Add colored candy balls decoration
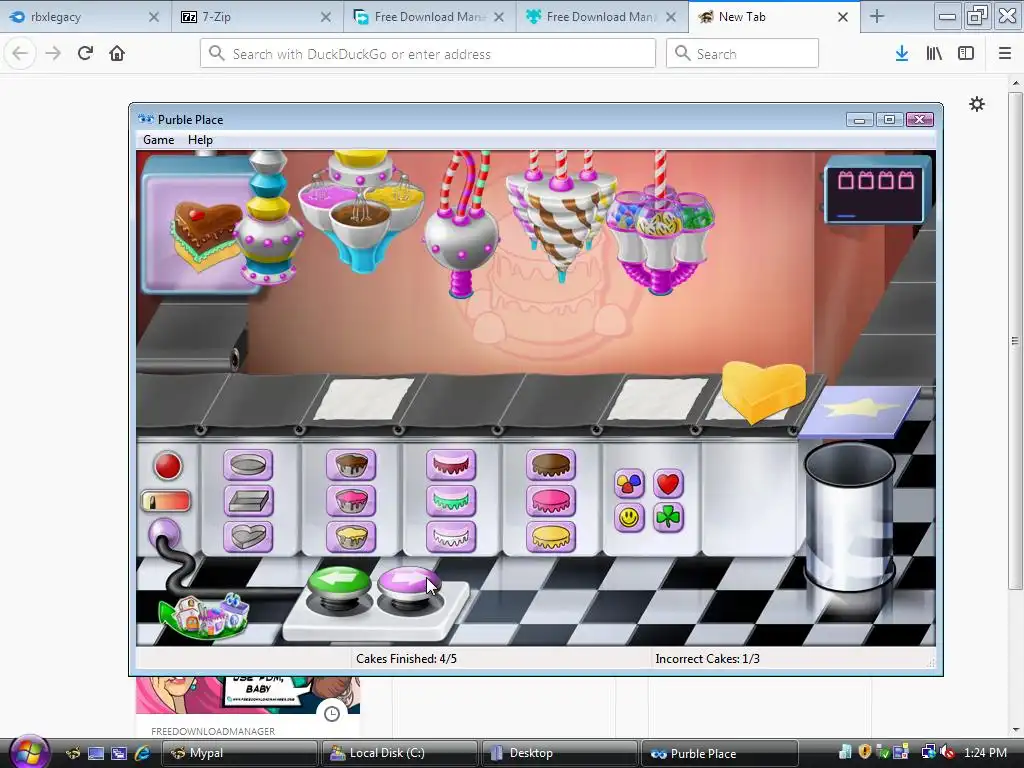Image resolution: width=1024 pixels, height=768 pixels. [630, 484]
